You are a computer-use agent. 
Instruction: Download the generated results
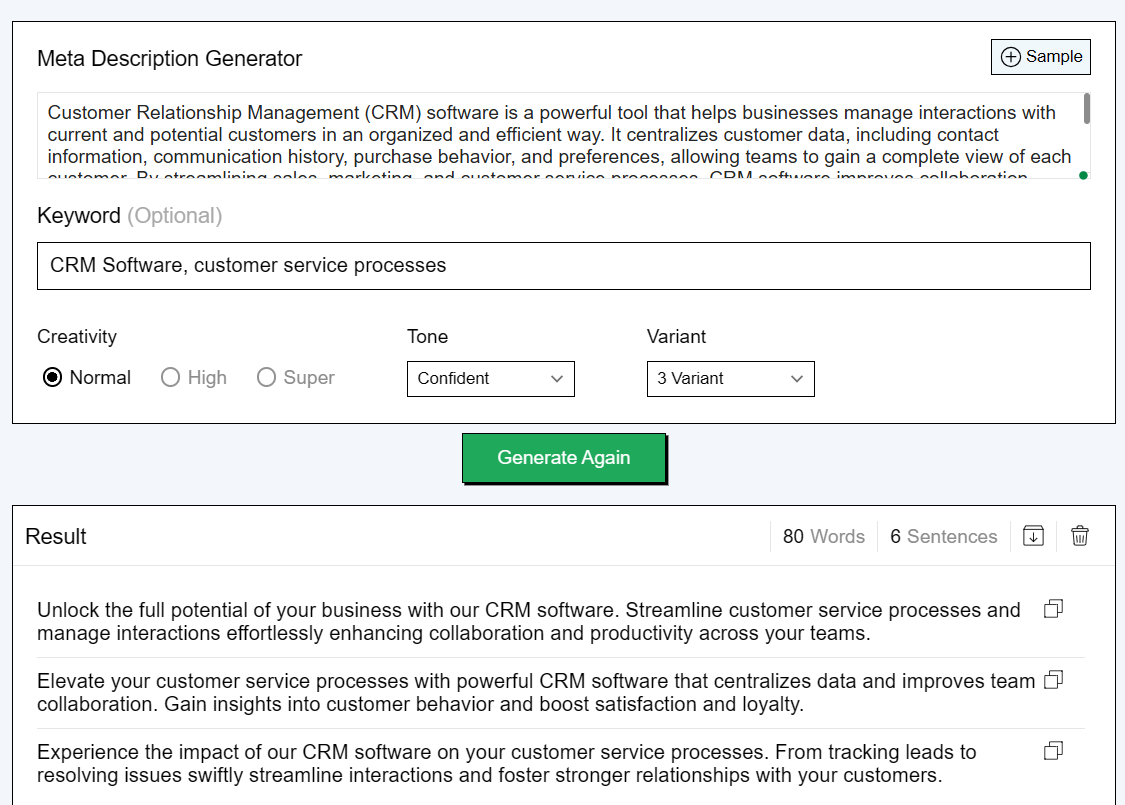pos(1033,536)
